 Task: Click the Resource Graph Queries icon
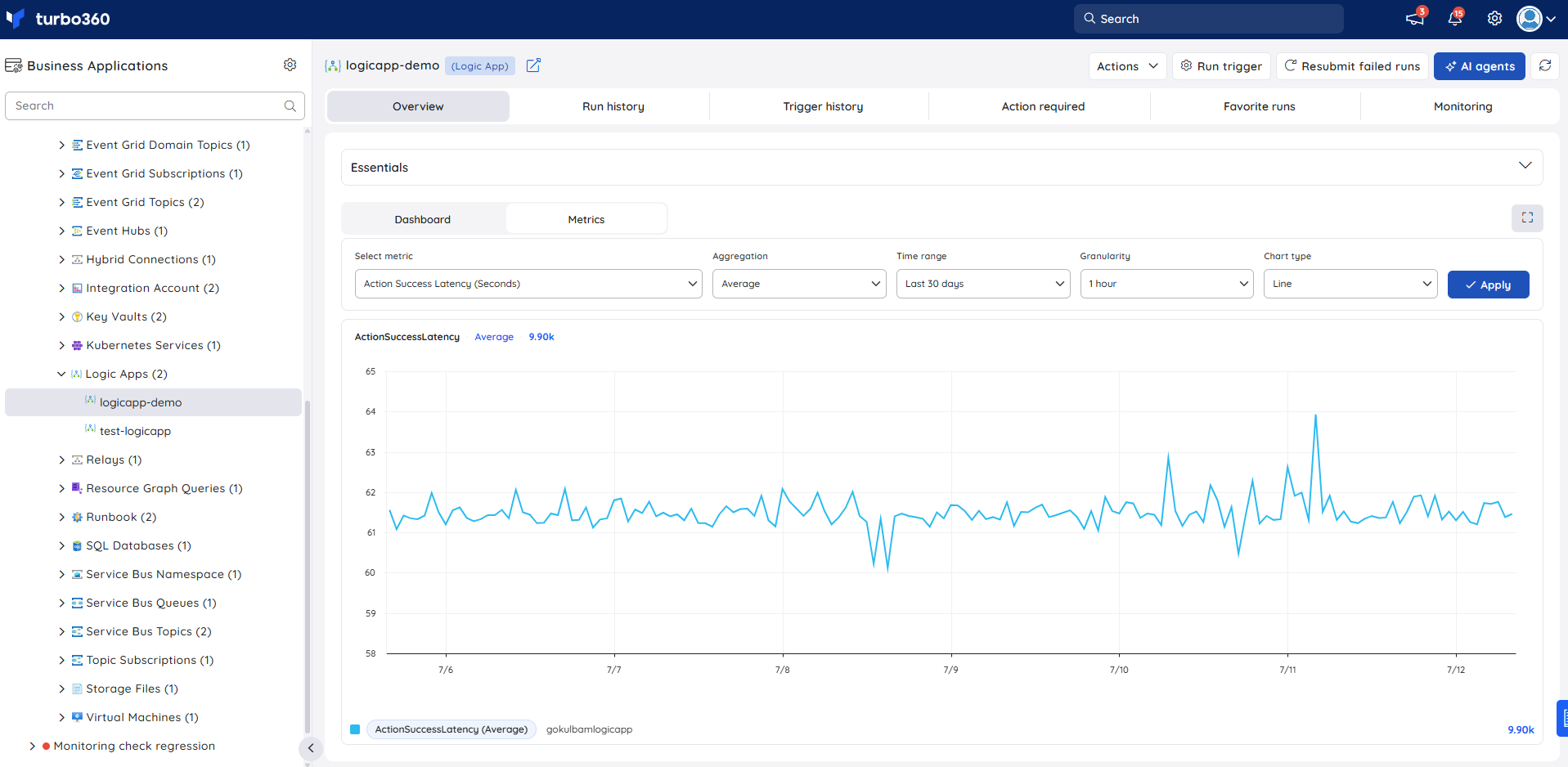tap(77, 488)
